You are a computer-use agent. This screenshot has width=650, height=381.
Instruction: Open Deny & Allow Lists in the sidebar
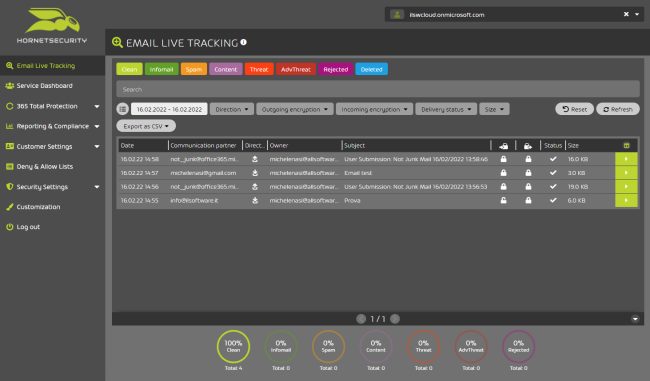tap(52, 167)
